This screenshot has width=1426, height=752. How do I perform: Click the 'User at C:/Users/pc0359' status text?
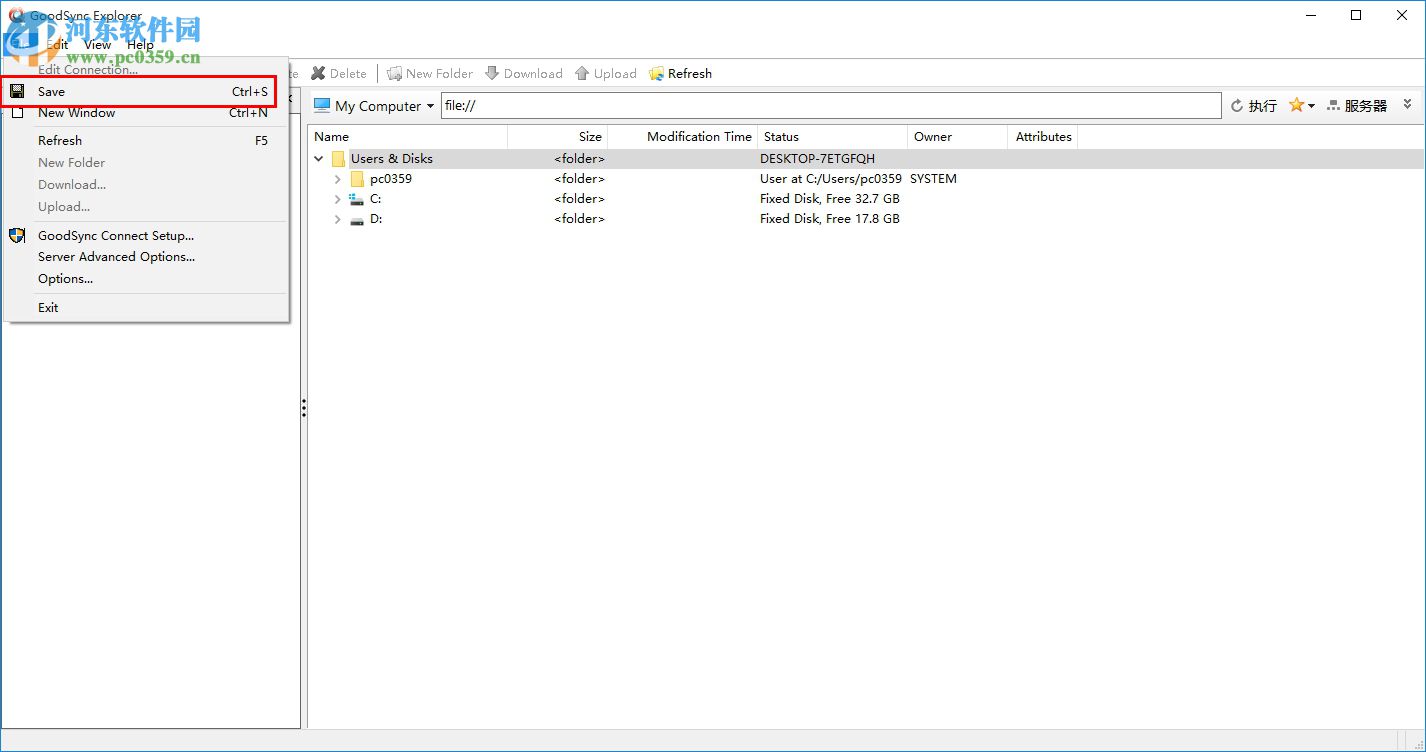click(830, 179)
